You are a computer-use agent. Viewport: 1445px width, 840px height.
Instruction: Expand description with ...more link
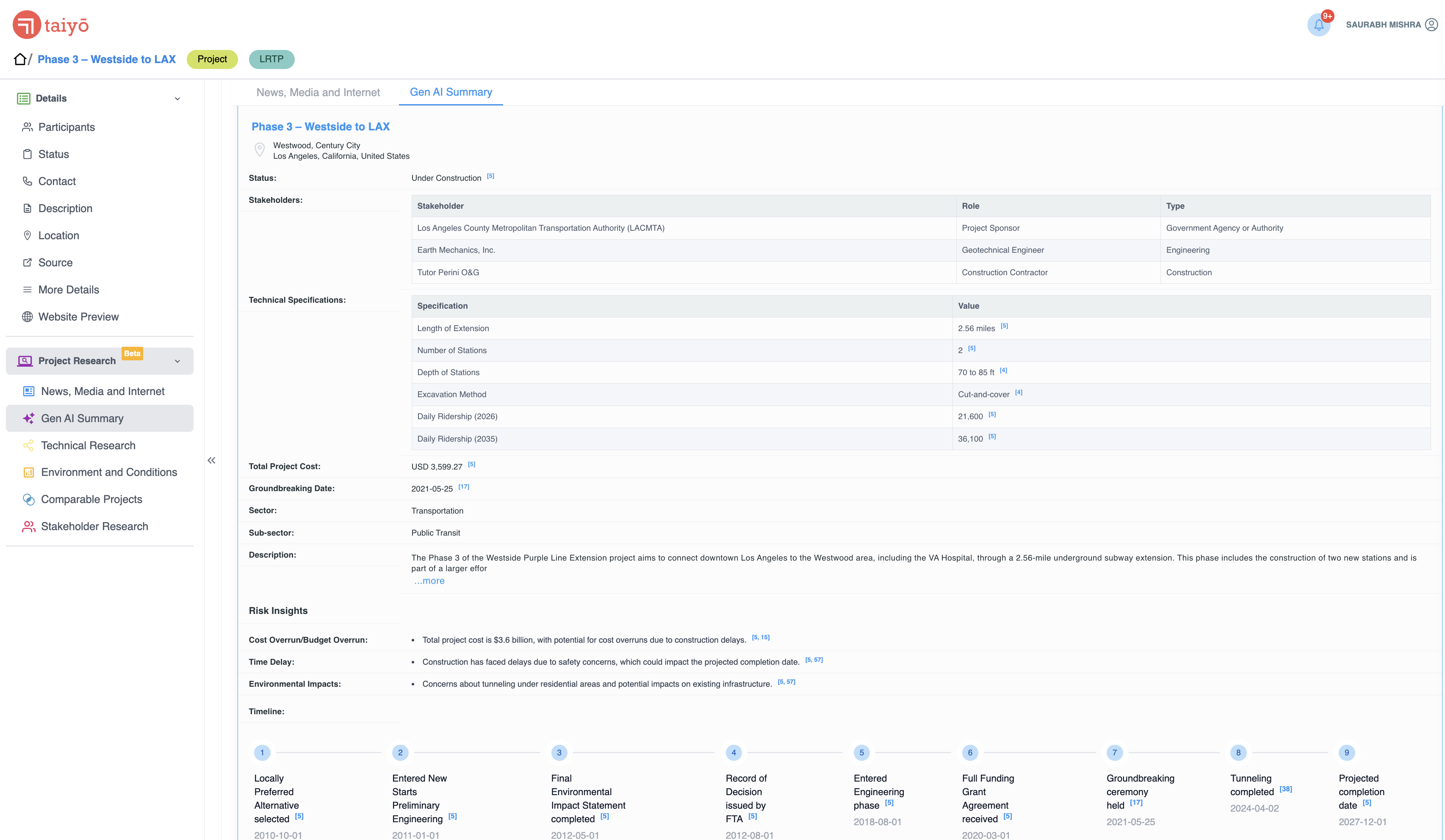(429, 581)
